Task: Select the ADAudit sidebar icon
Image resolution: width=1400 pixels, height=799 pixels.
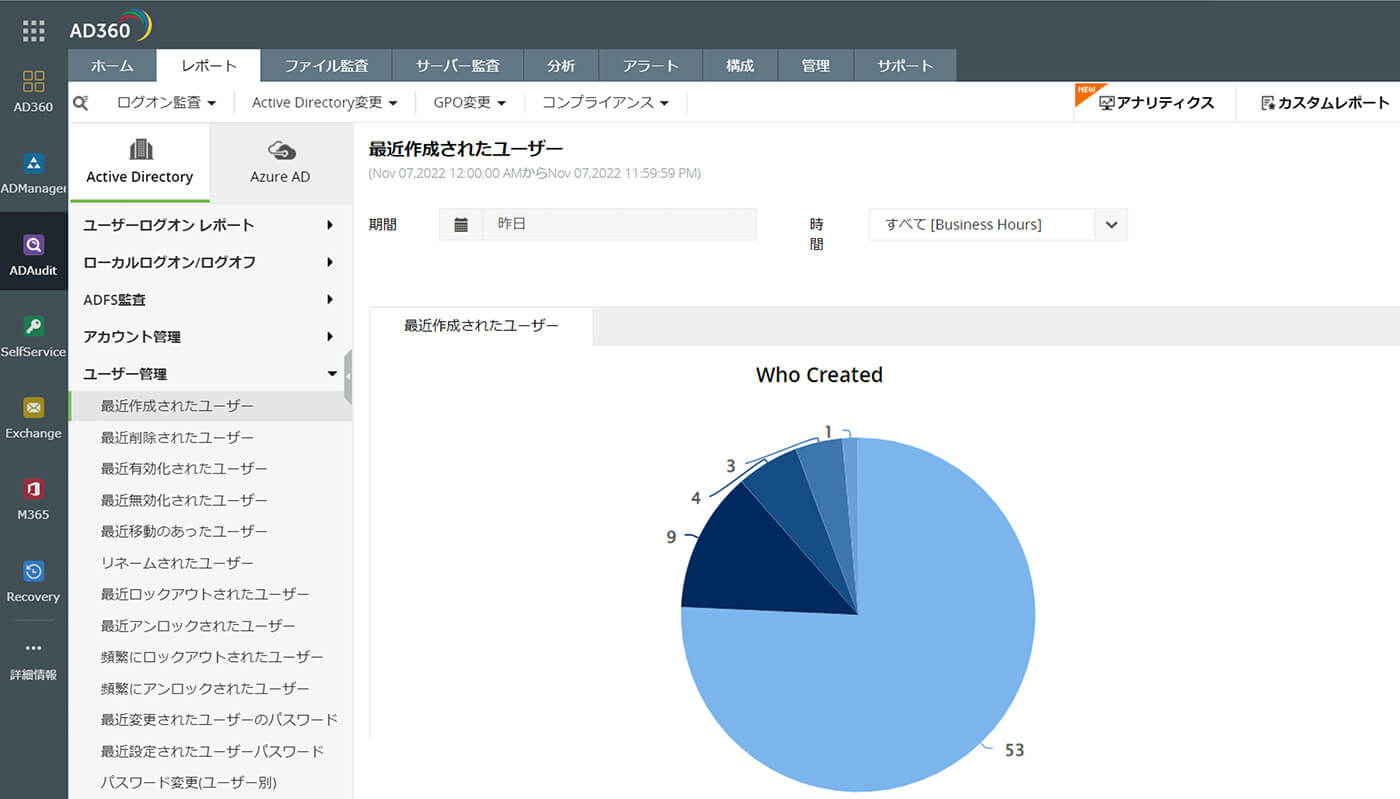Action: tap(33, 250)
